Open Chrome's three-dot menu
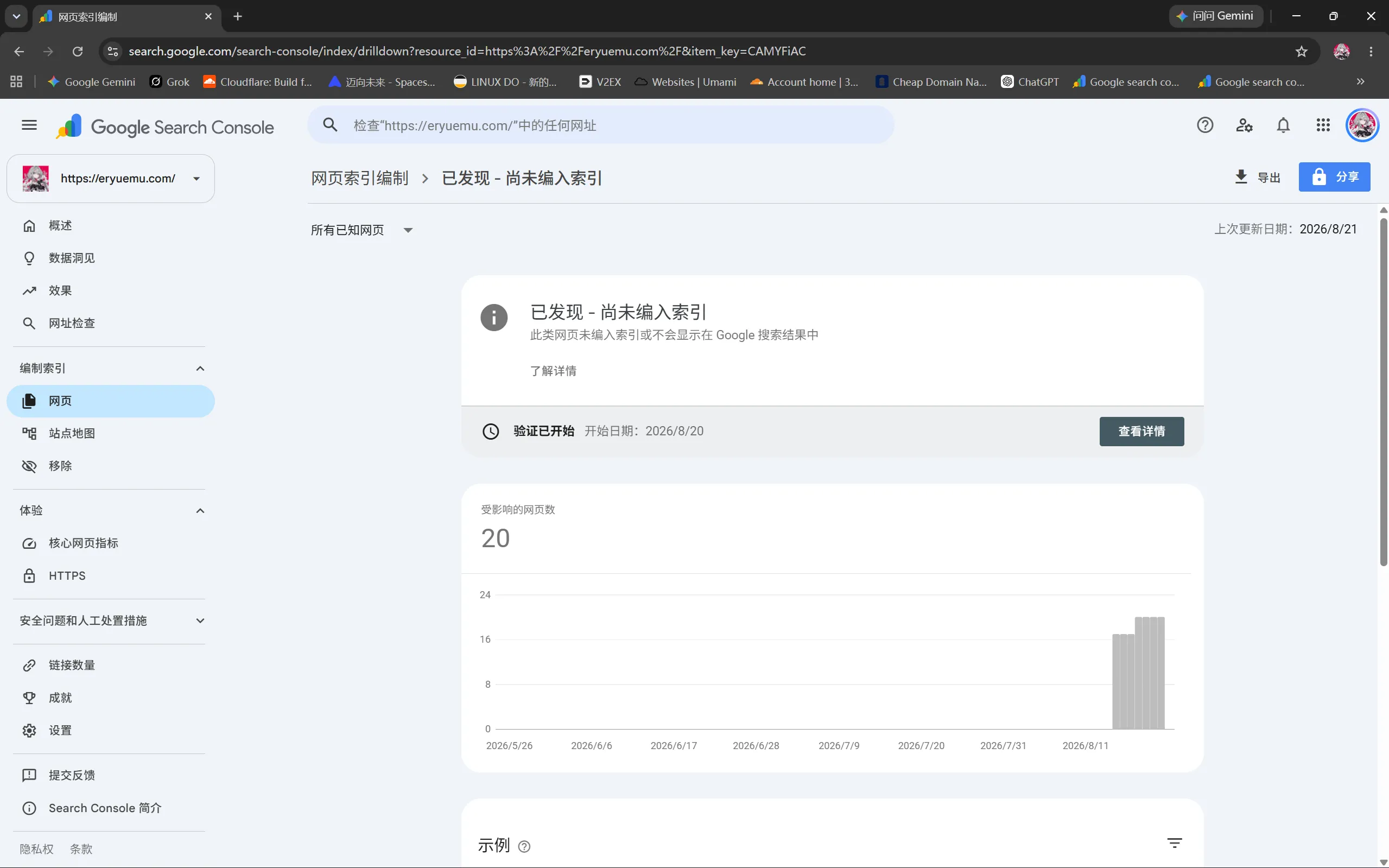Viewport: 1389px width, 868px height. [x=1371, y=52]
